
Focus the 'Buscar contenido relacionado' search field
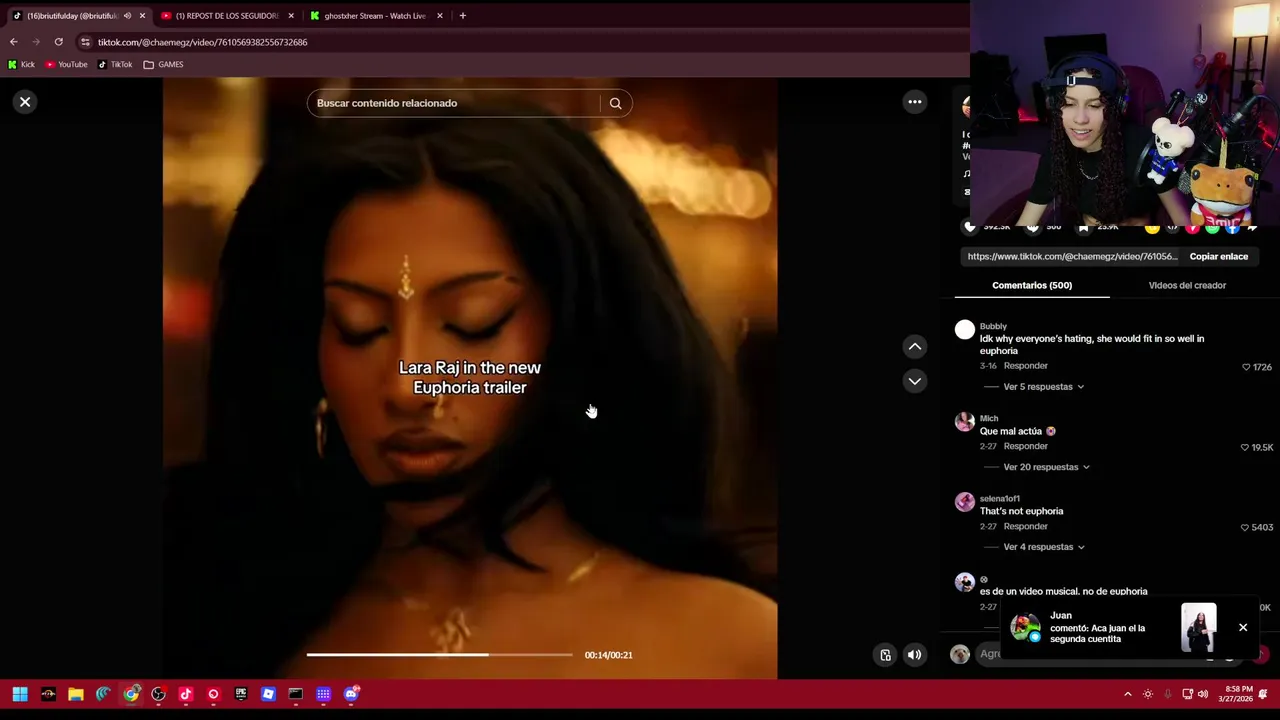(455, 103)
